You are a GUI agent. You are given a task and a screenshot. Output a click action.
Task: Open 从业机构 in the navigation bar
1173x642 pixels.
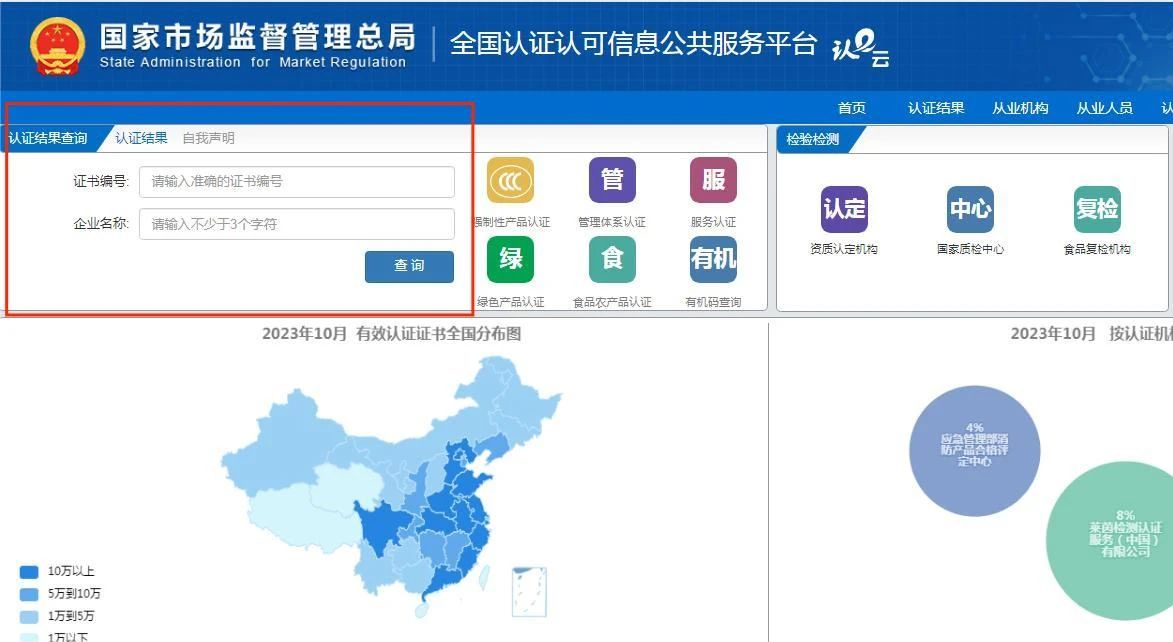(1020, 108)
